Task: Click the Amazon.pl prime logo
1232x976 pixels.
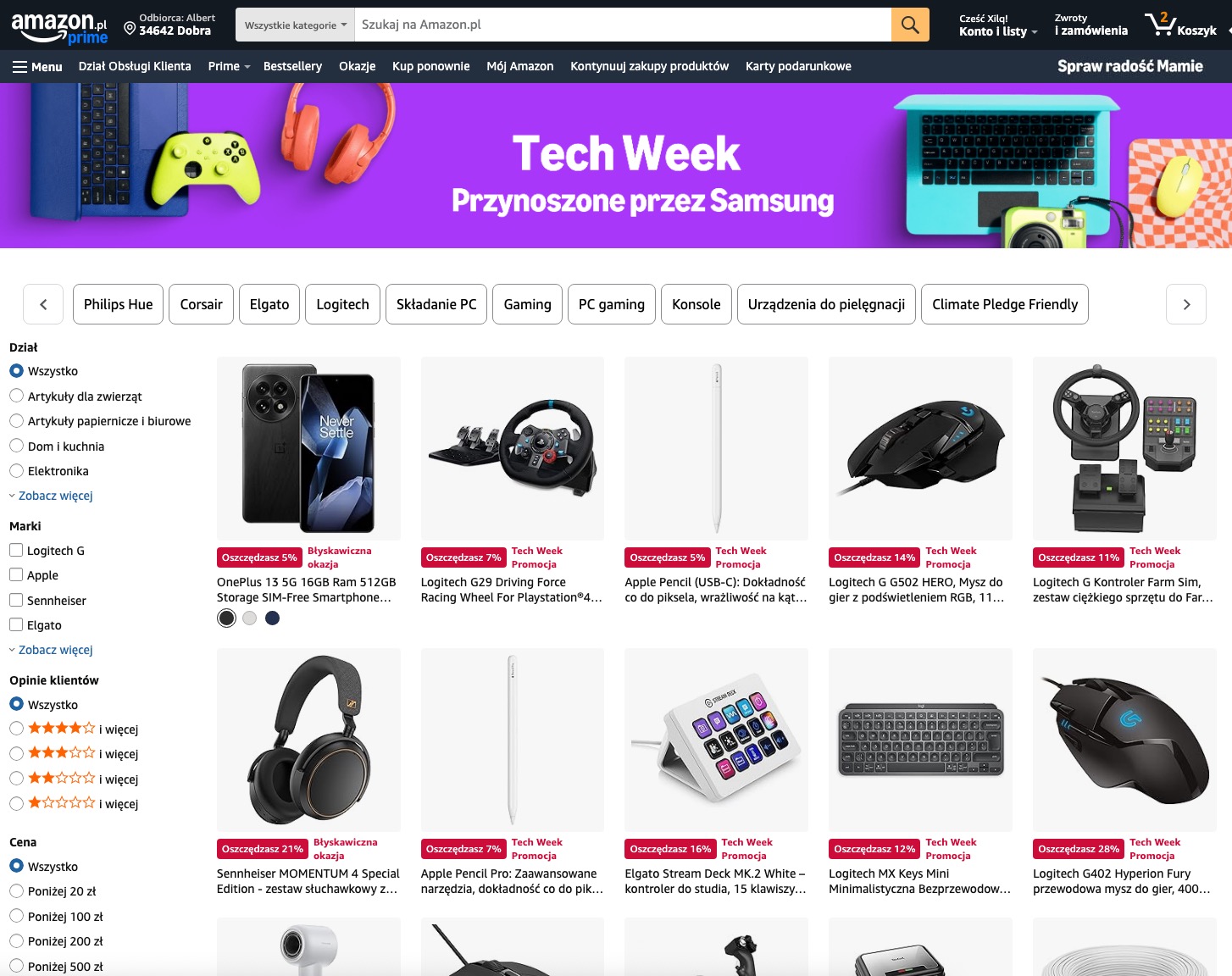Action: coord(59,27)
